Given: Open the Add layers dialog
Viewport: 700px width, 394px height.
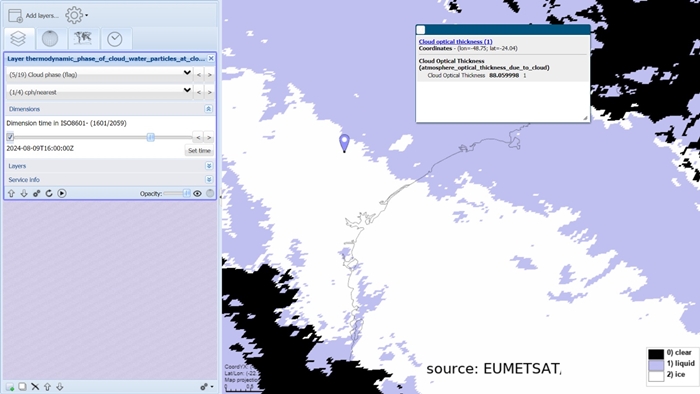Looking at the screenshot, I should click(x=33, y=16).
